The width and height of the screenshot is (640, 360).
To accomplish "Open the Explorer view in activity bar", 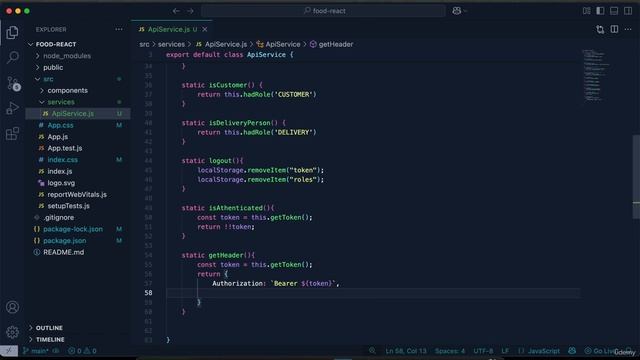I will tap(12, 32).
